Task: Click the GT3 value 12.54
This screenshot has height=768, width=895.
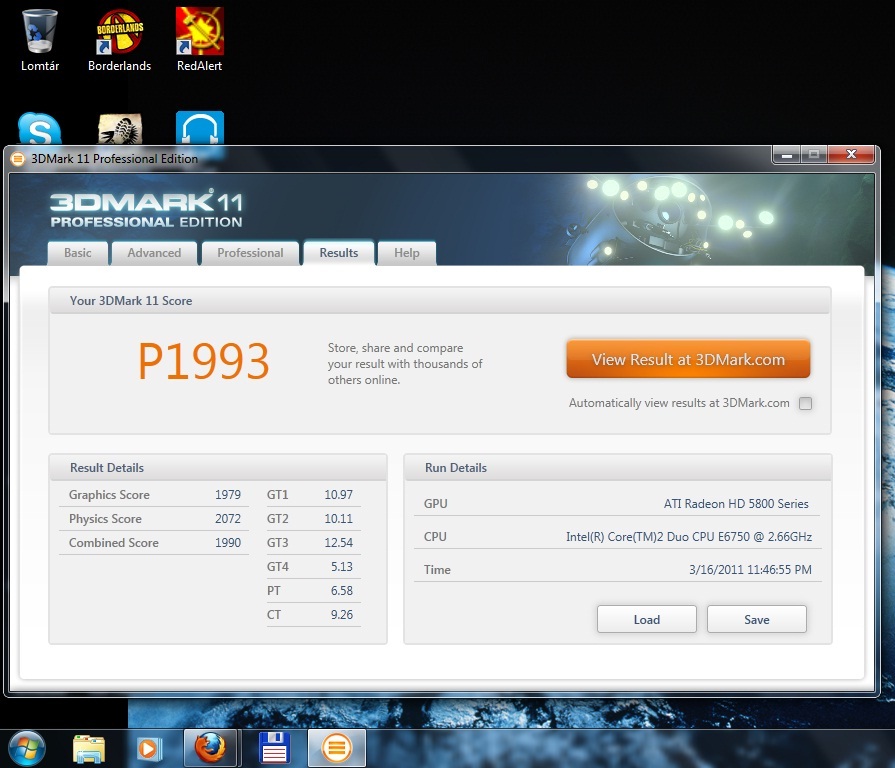Action: (x=338, y=543)
